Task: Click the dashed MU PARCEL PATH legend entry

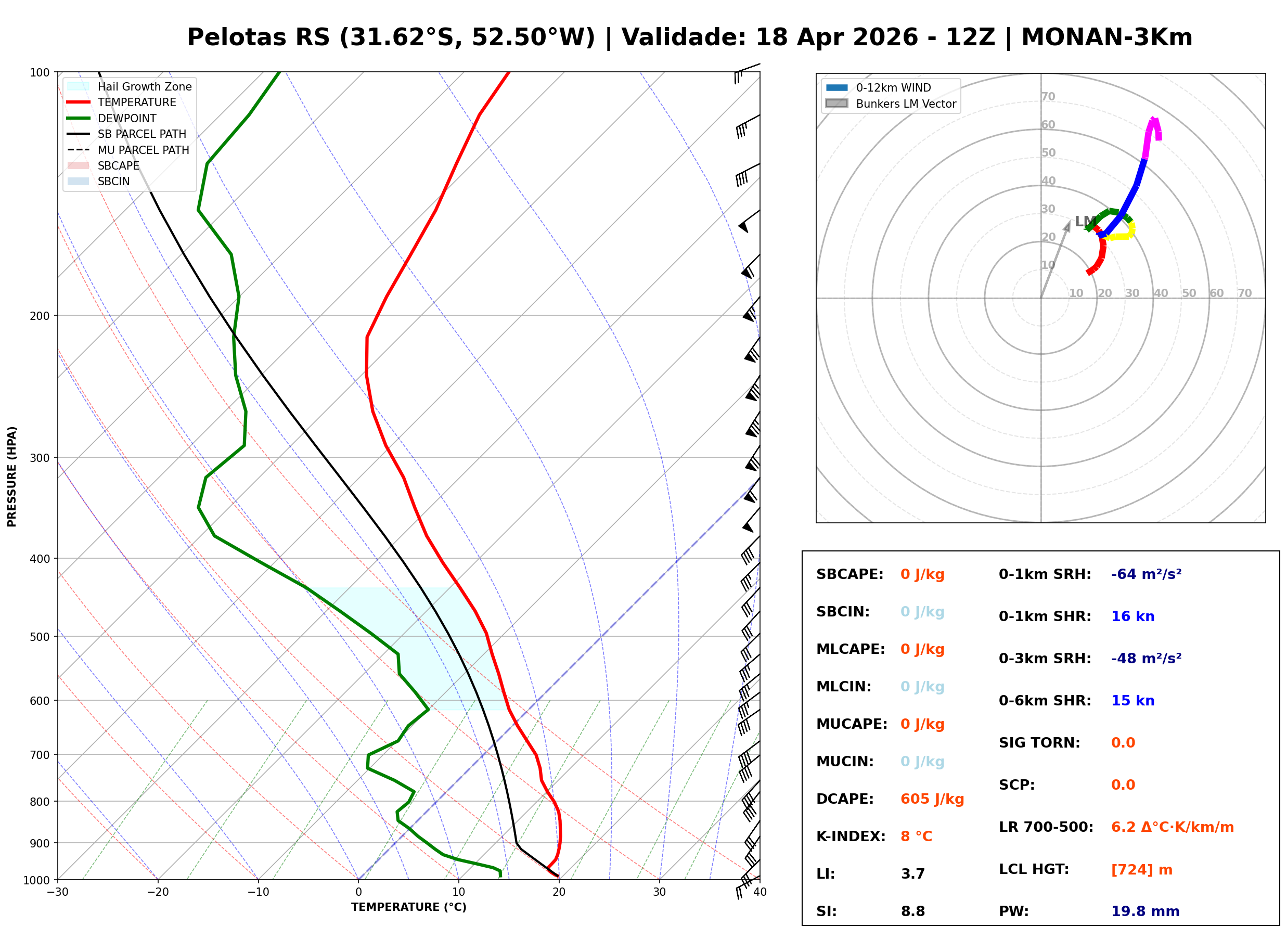Action: 79,150
